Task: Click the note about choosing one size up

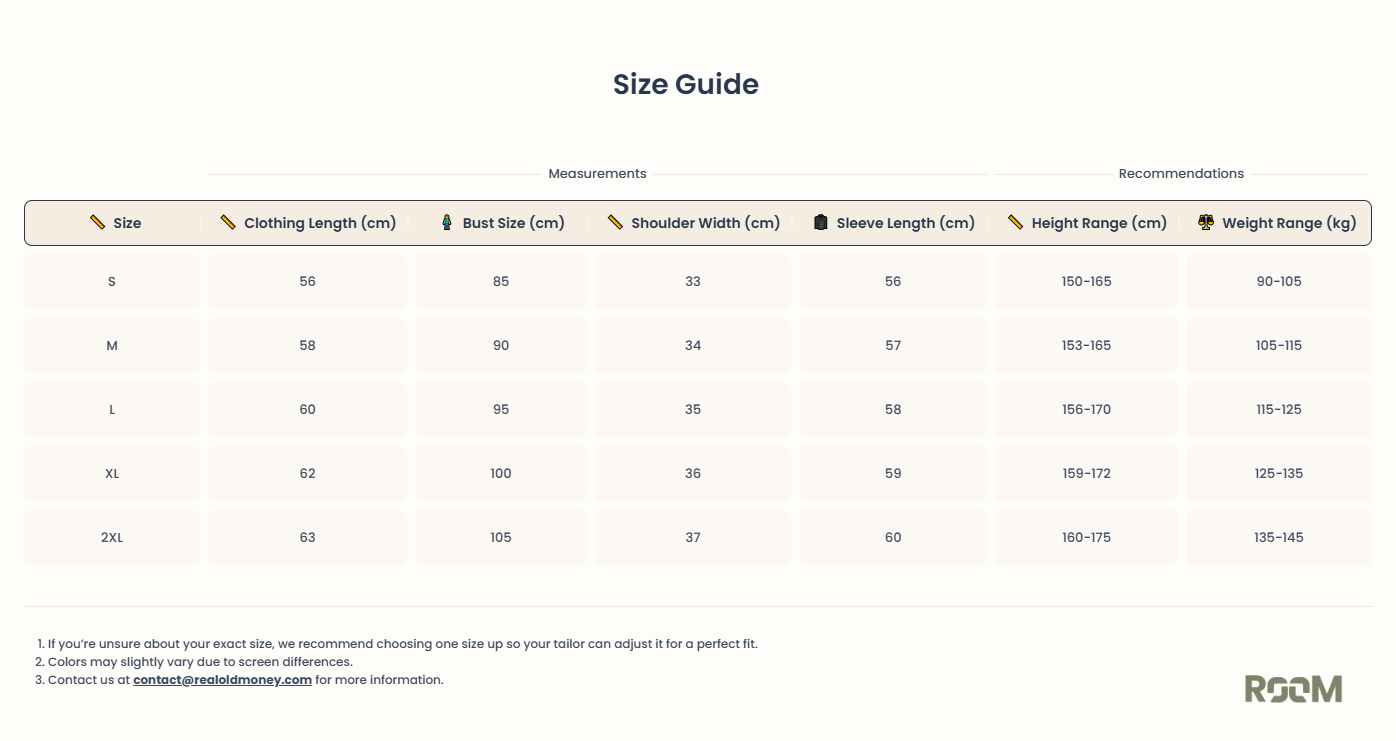Action: 403,644
